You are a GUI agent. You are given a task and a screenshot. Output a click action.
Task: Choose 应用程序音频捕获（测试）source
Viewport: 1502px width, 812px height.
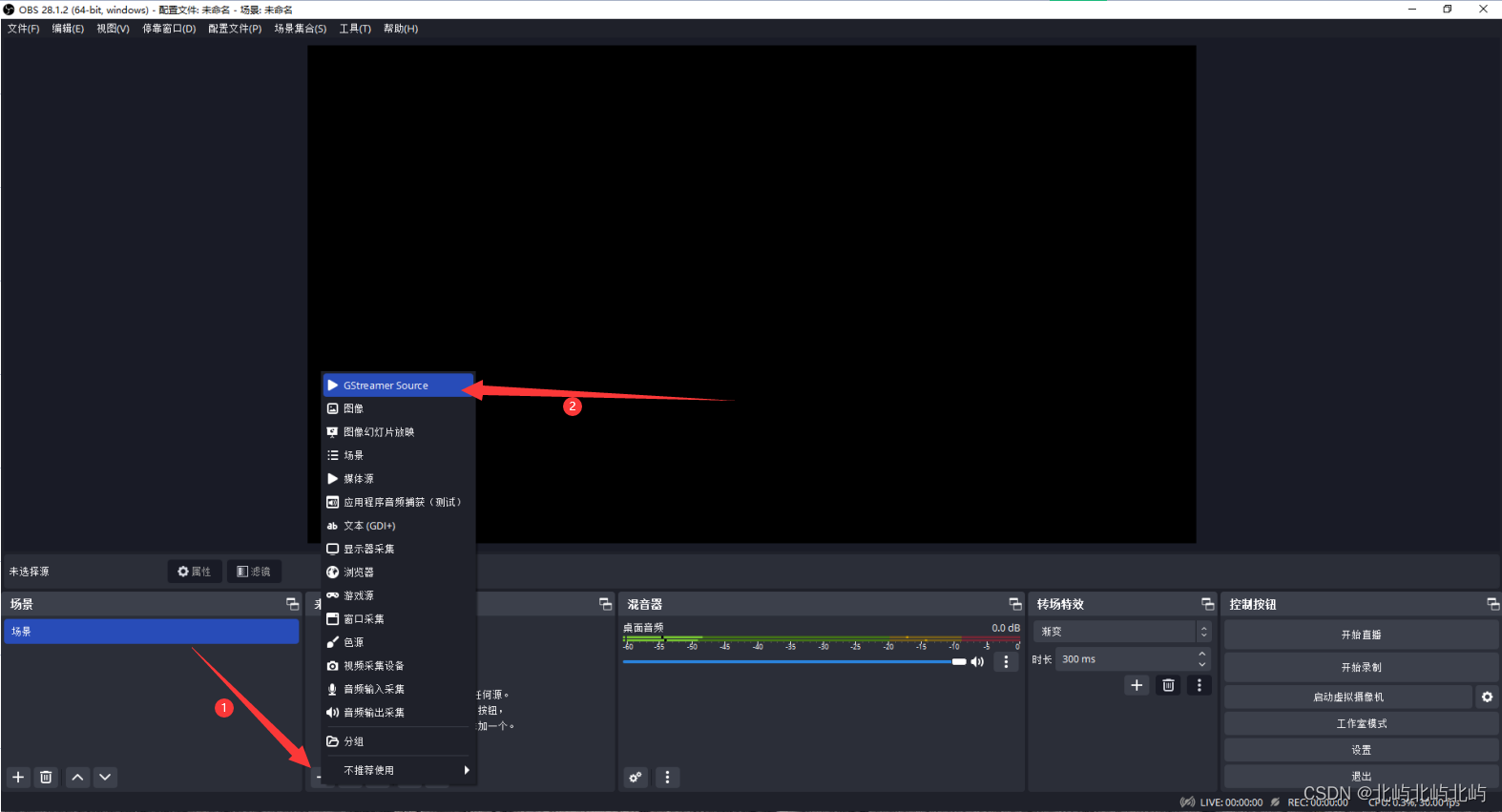click(x=398, y=502)
